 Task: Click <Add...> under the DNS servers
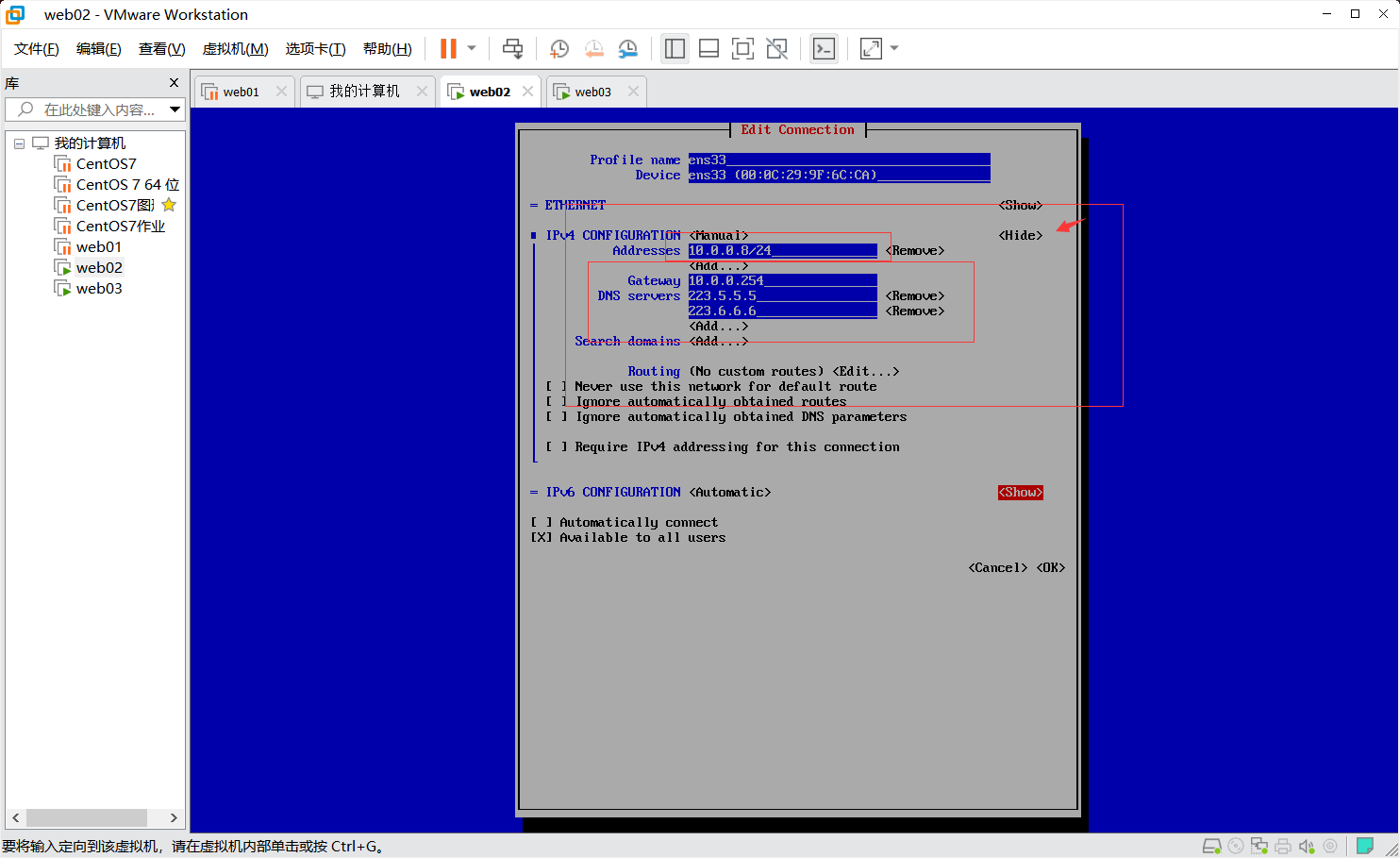[x=719, y=326]
